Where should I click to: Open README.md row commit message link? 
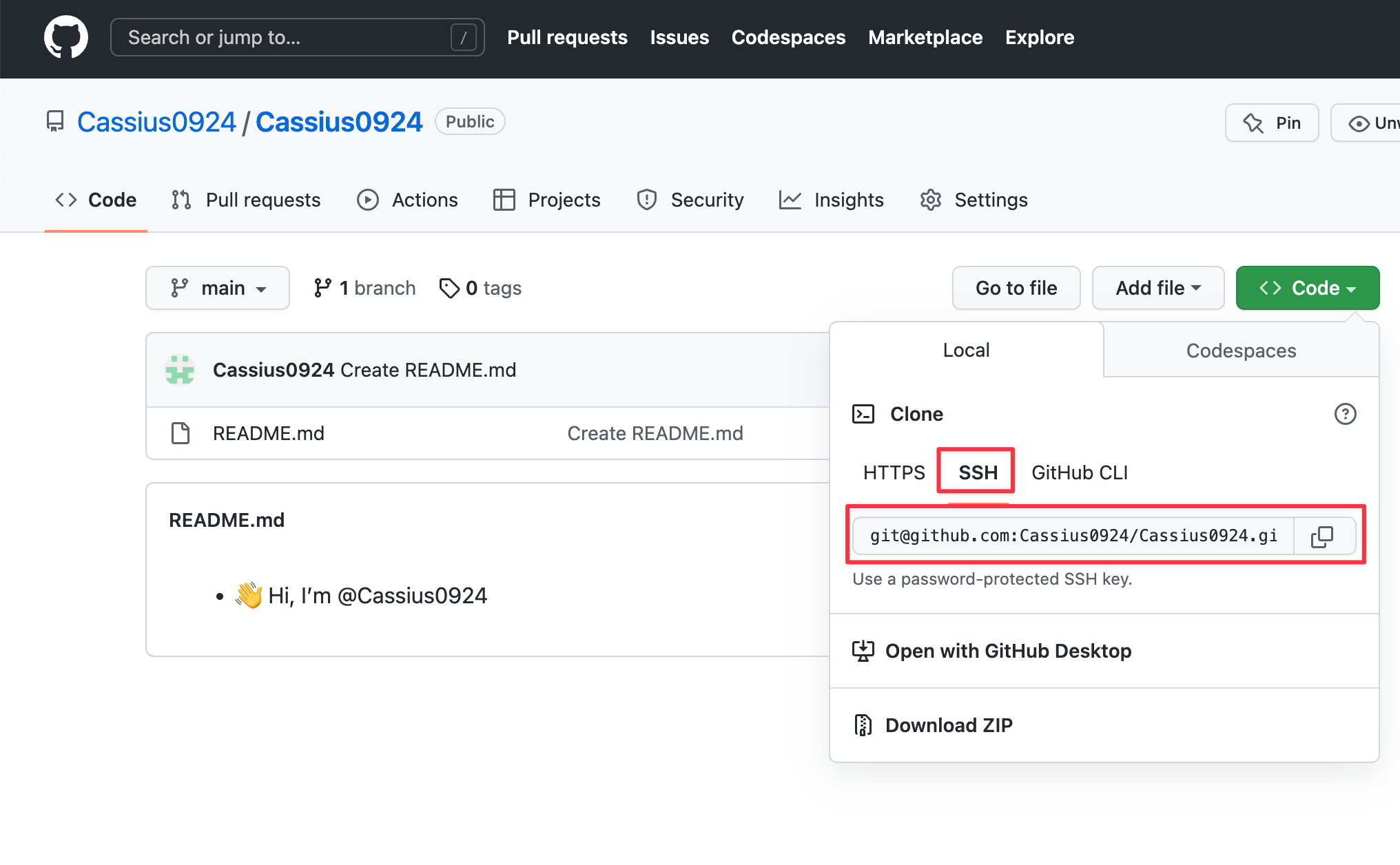click(x=655, y=433)
